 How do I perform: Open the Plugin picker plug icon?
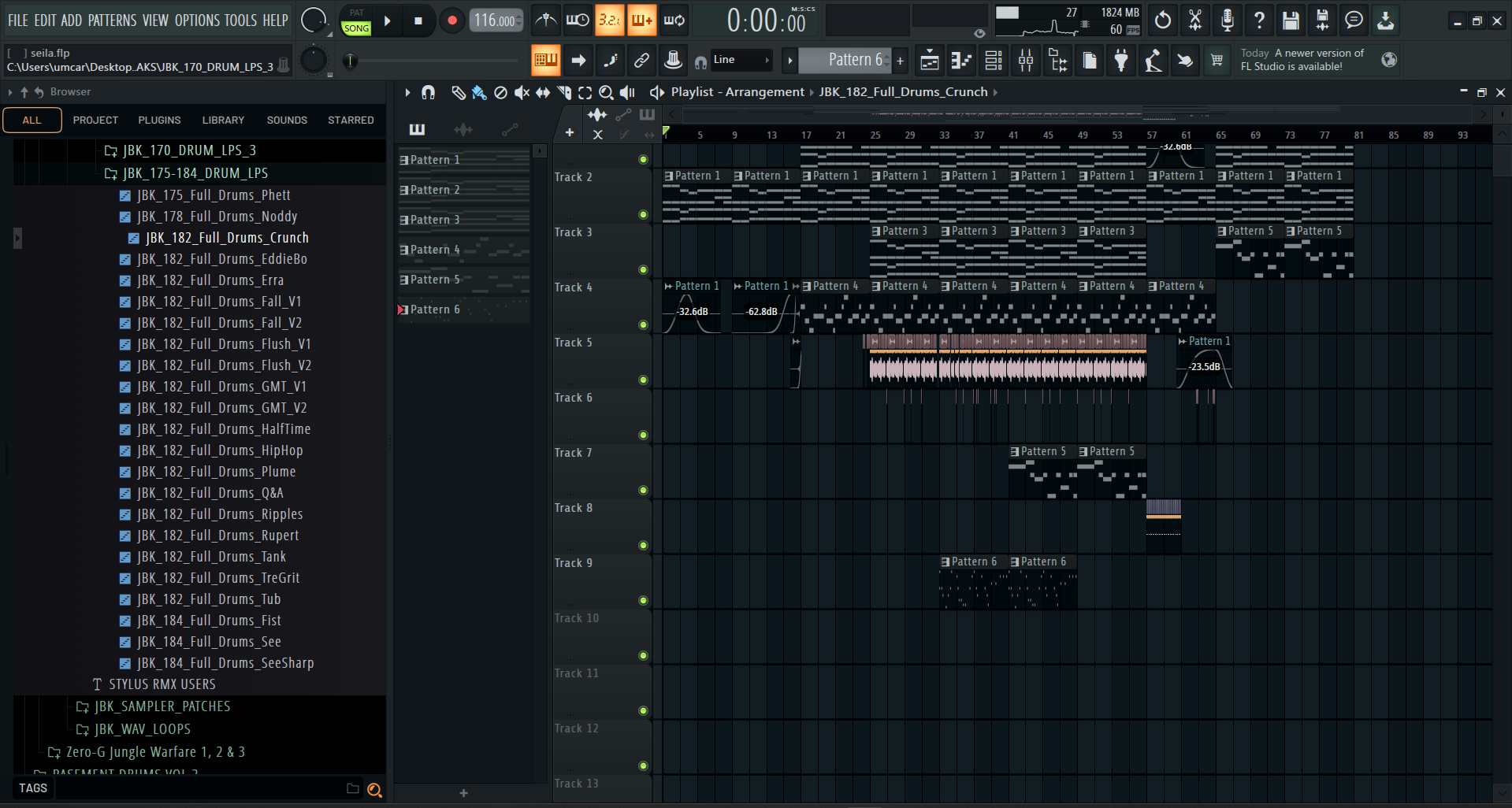[x=1121, y=60]
